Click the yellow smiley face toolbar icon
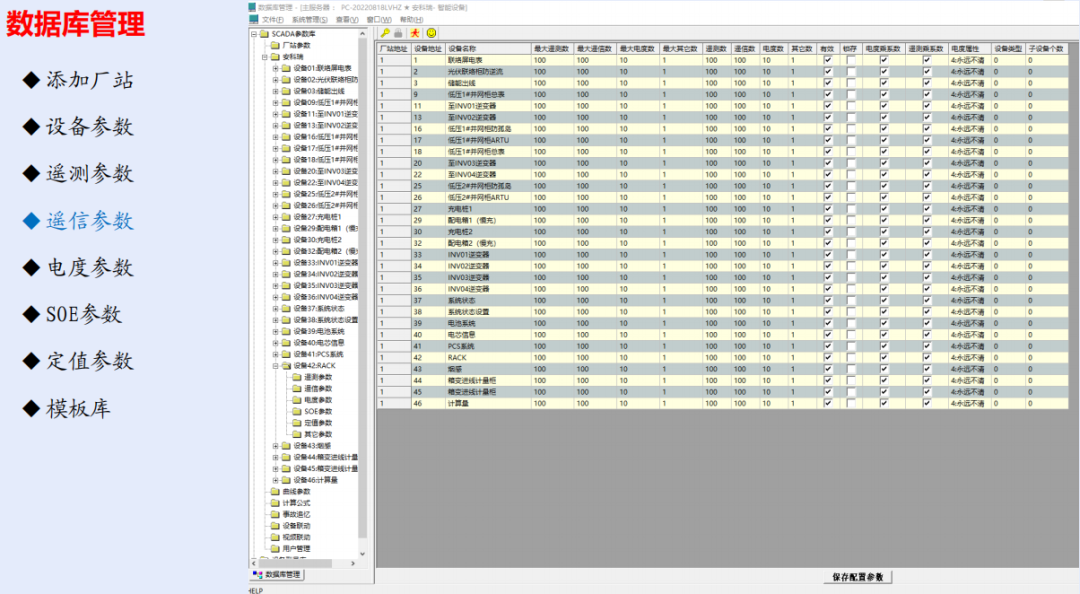Screen dimensions: 1080x594 (x=431, y=33)
